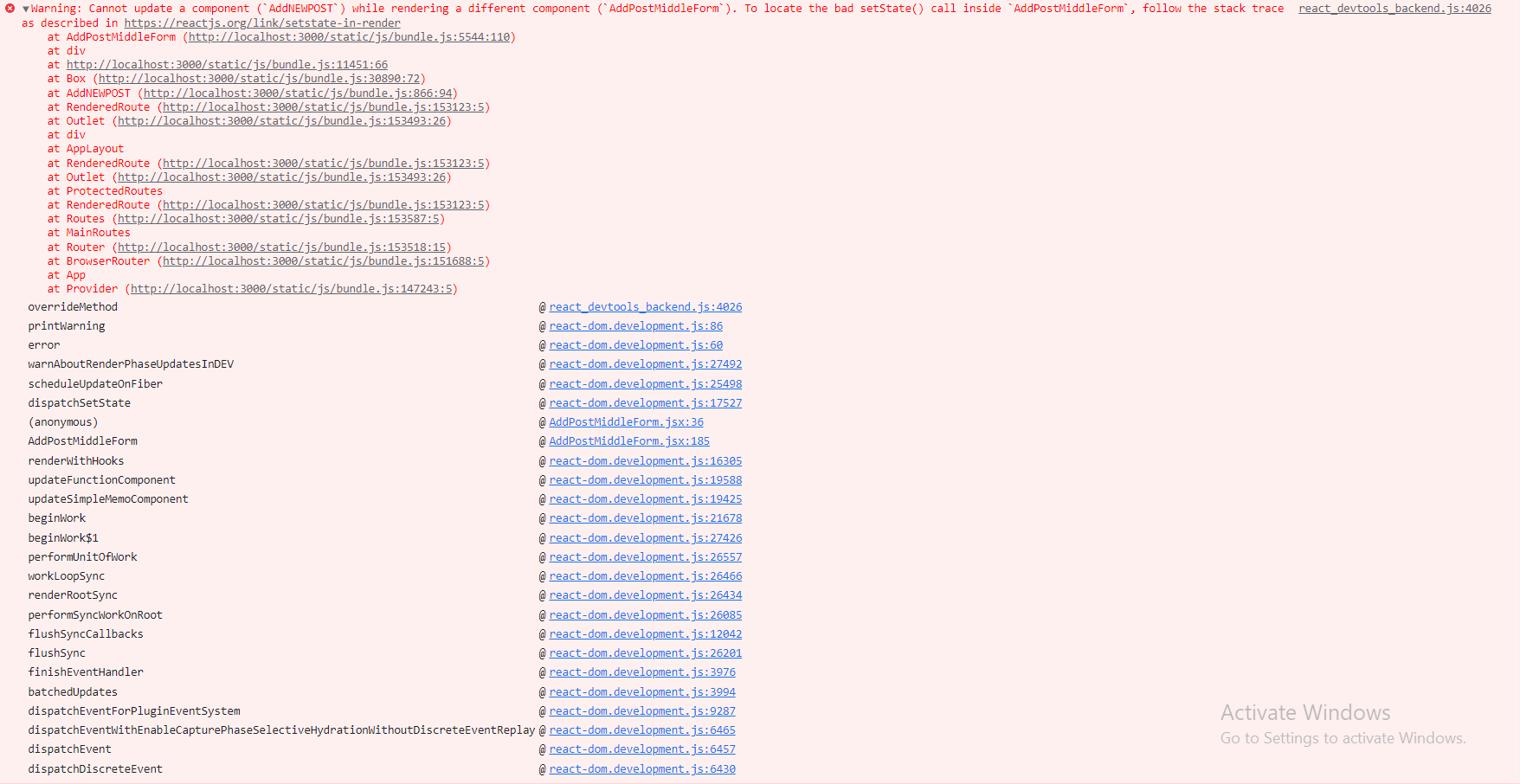Select the 'at AppLayout' component stack line
Viewport: 1520px width, 784px height.
click(86, 149)
